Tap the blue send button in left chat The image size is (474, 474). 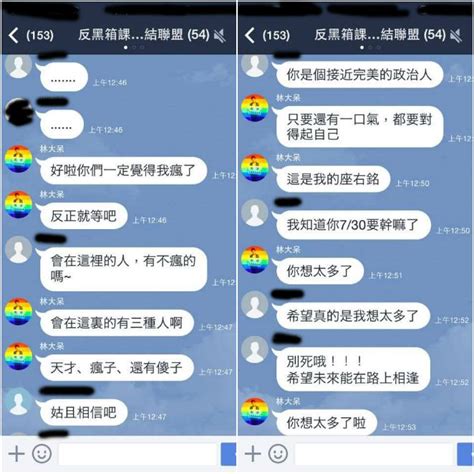(228, 454)
